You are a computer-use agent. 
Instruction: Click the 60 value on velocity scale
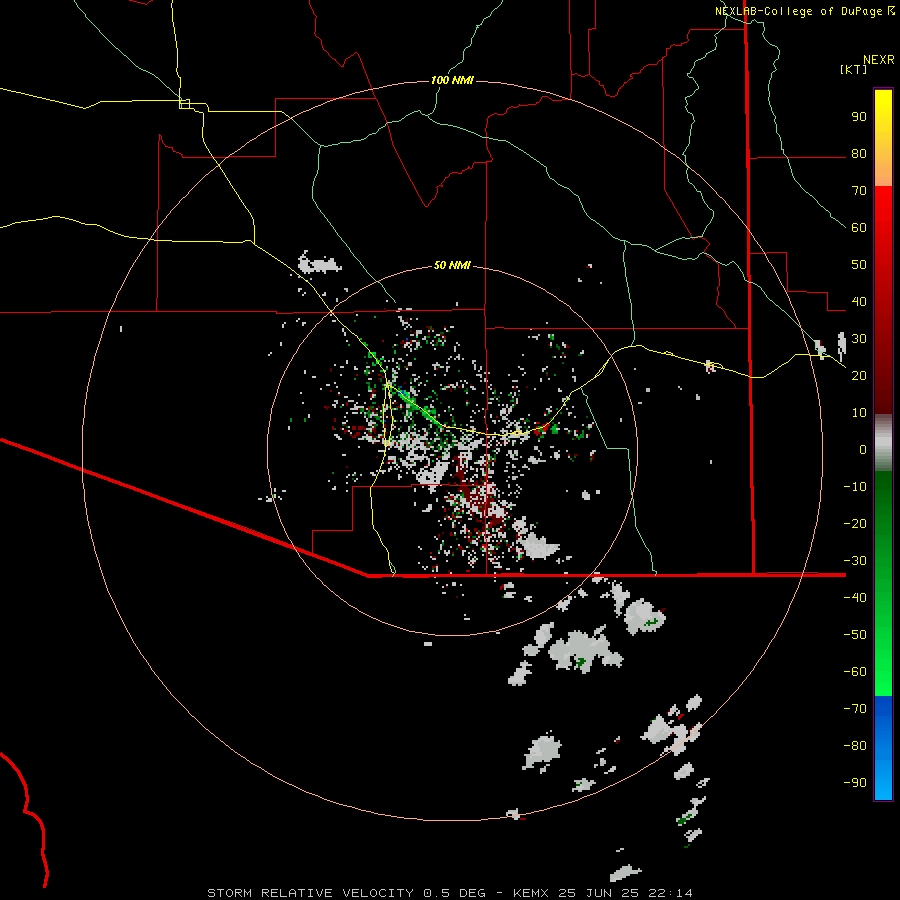click(x=859, y=228)
